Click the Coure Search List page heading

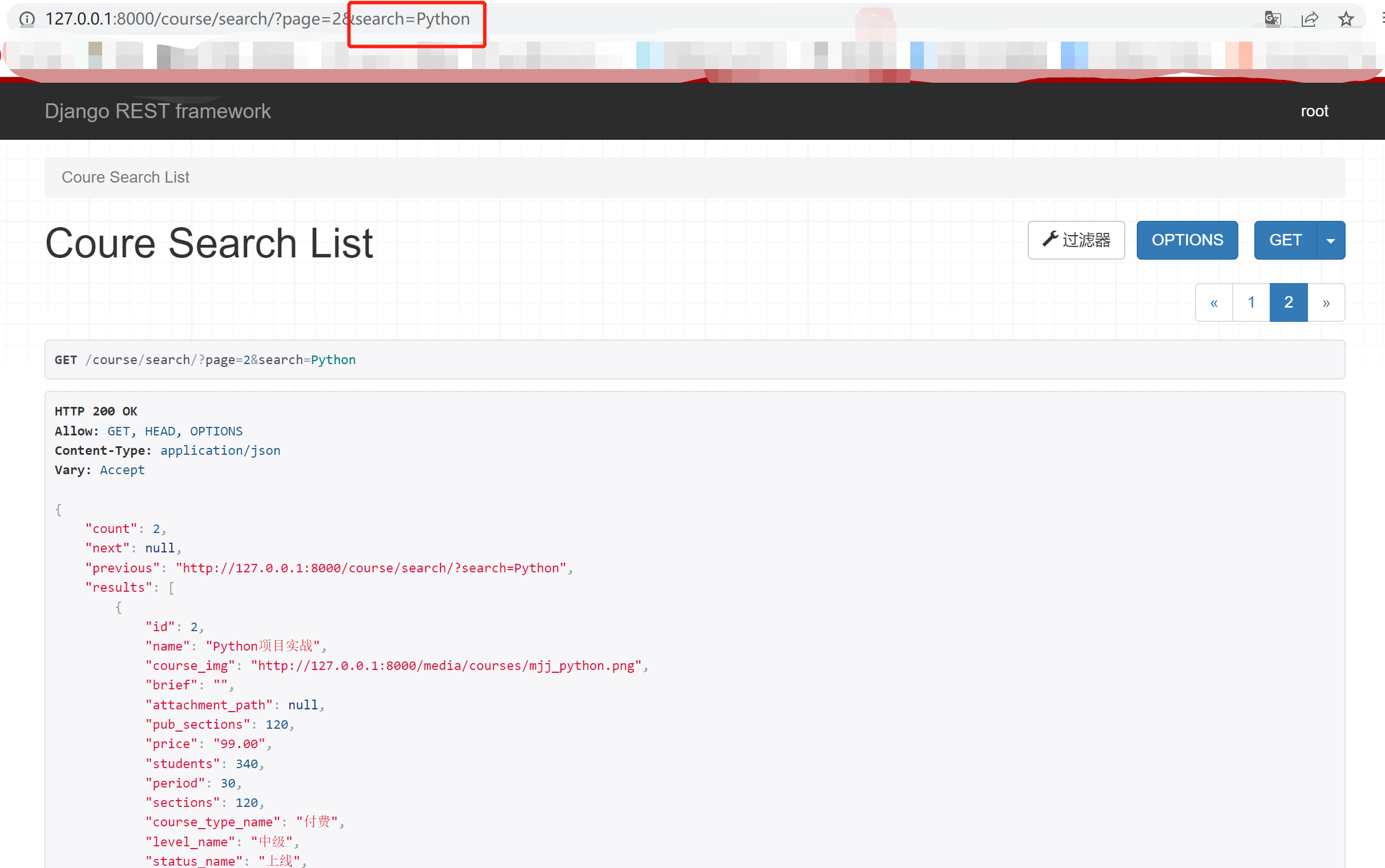point(209,244)
